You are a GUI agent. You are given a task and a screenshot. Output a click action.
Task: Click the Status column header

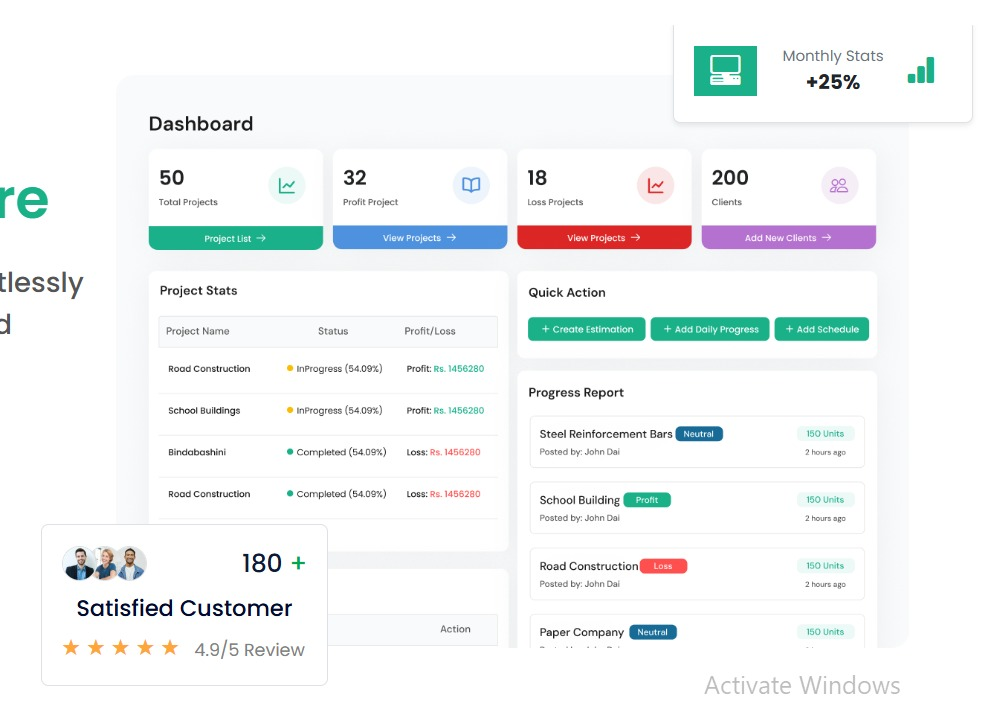tap(333, 331)
